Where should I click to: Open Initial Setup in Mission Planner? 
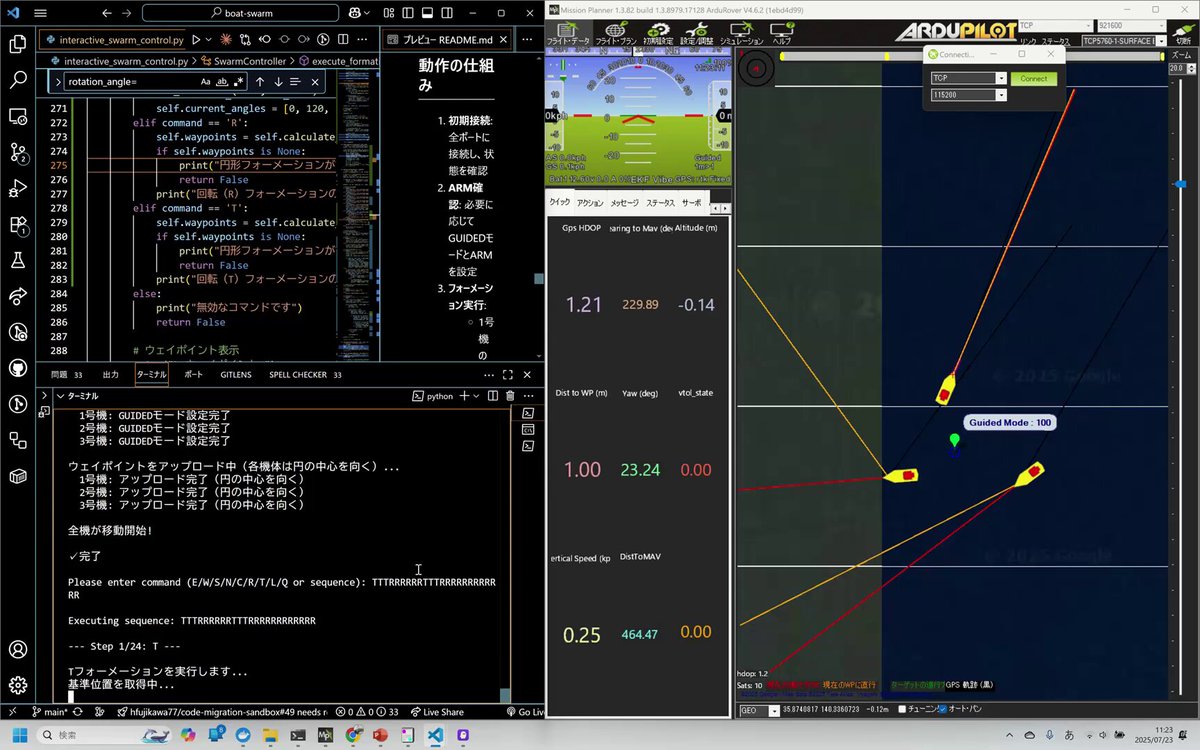coord(657,34)
